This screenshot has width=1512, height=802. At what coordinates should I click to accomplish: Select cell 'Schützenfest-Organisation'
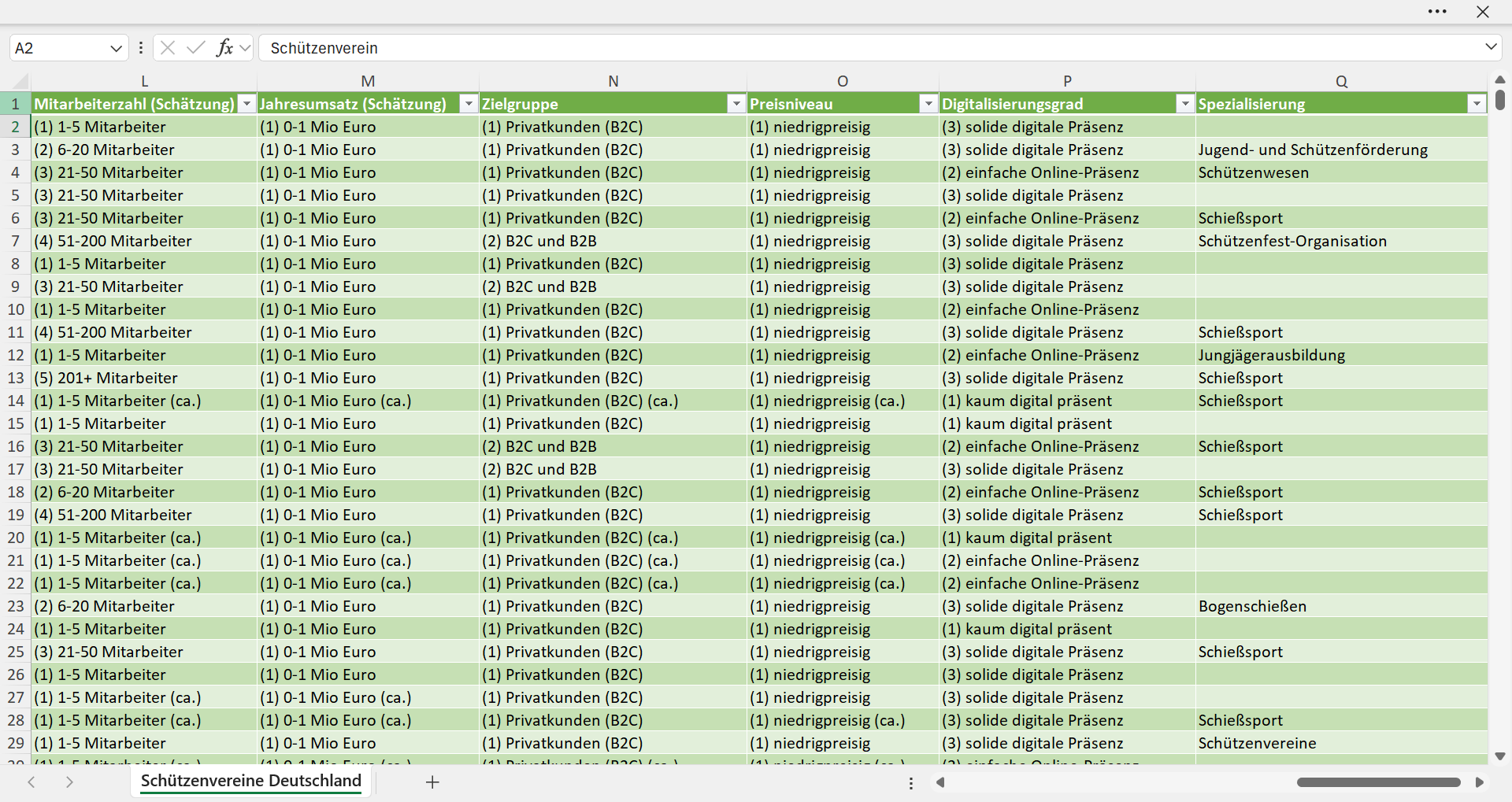[1341, 241]
